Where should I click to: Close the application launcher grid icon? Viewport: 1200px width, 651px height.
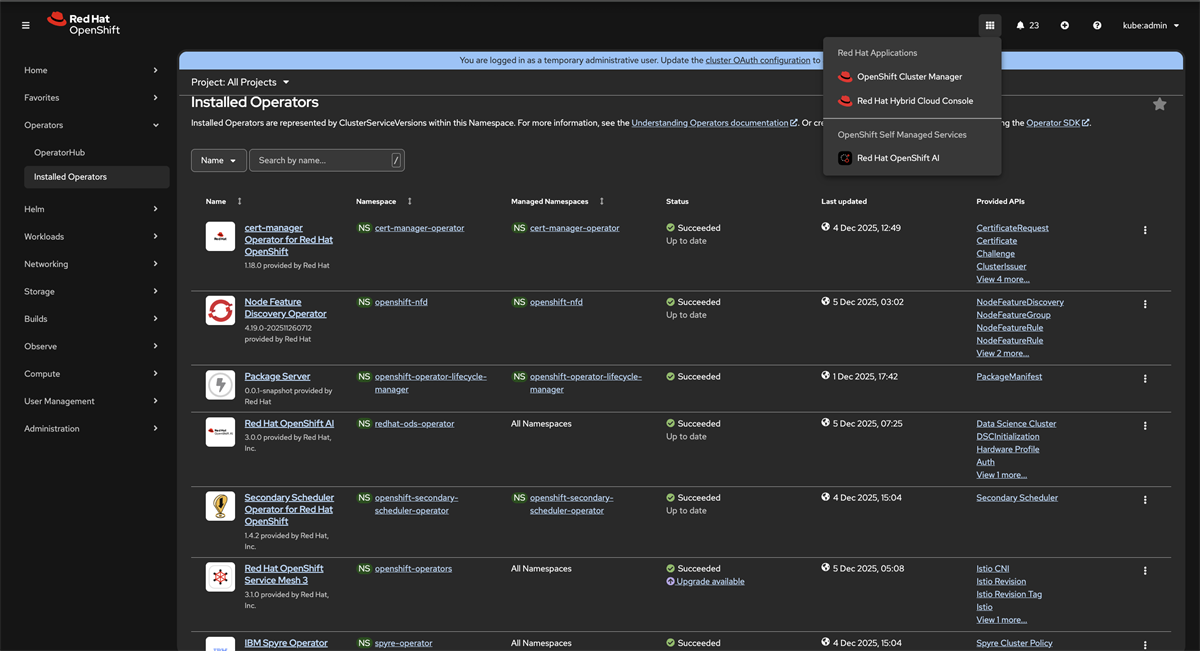990,25
